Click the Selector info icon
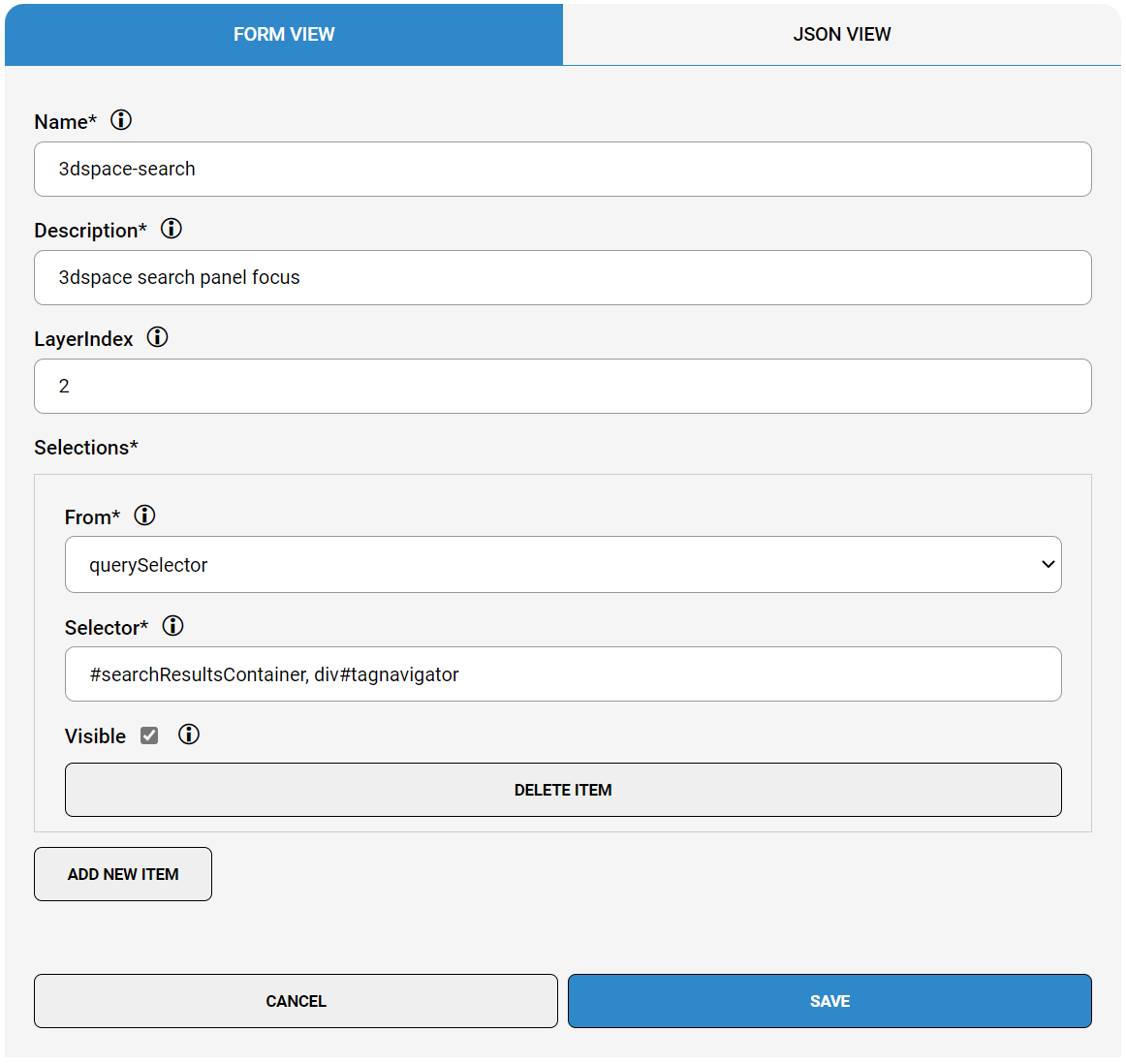This screenshot has height=1064, width=1126. pyautogui.click(x=172, y=625)
